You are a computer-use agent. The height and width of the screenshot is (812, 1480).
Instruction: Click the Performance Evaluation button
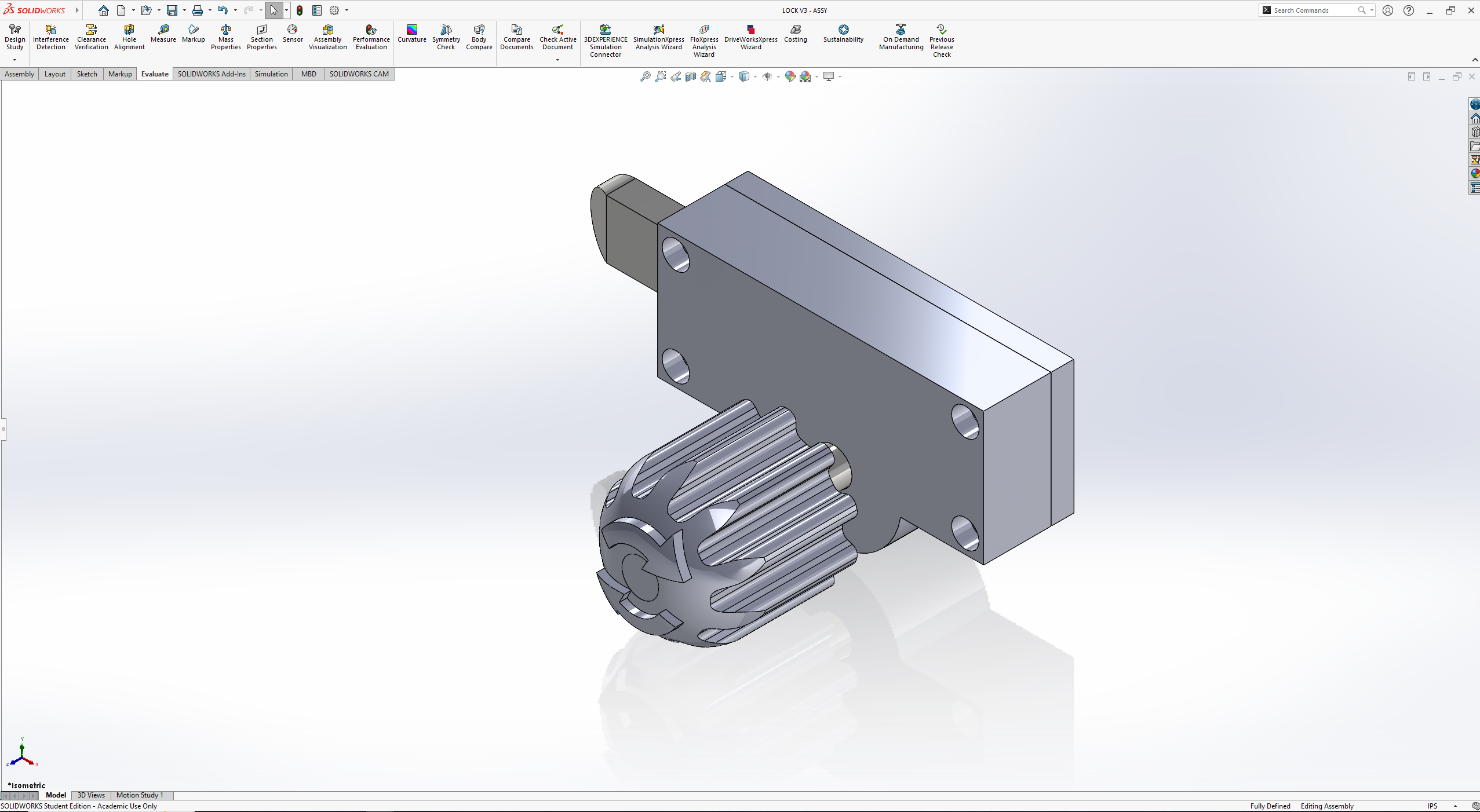point(371,37)
